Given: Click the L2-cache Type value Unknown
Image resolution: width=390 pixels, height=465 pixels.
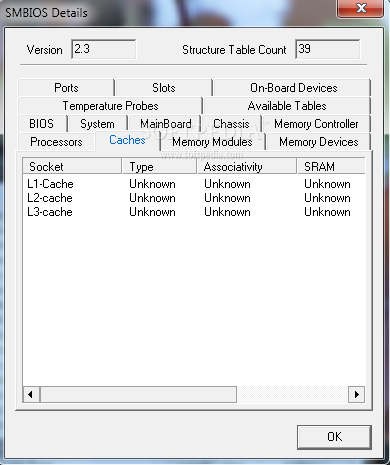Looking at the screenshot, I should [x=152, y=198].
